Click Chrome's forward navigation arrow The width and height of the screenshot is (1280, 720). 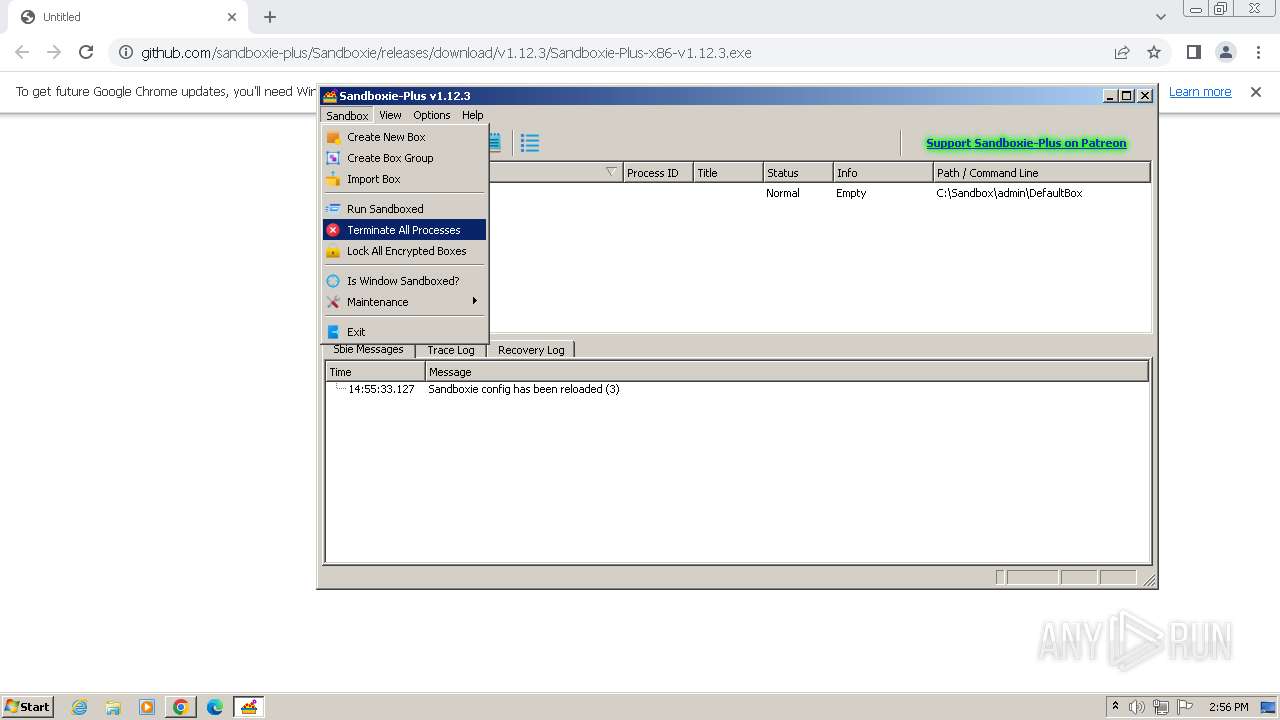54,52
